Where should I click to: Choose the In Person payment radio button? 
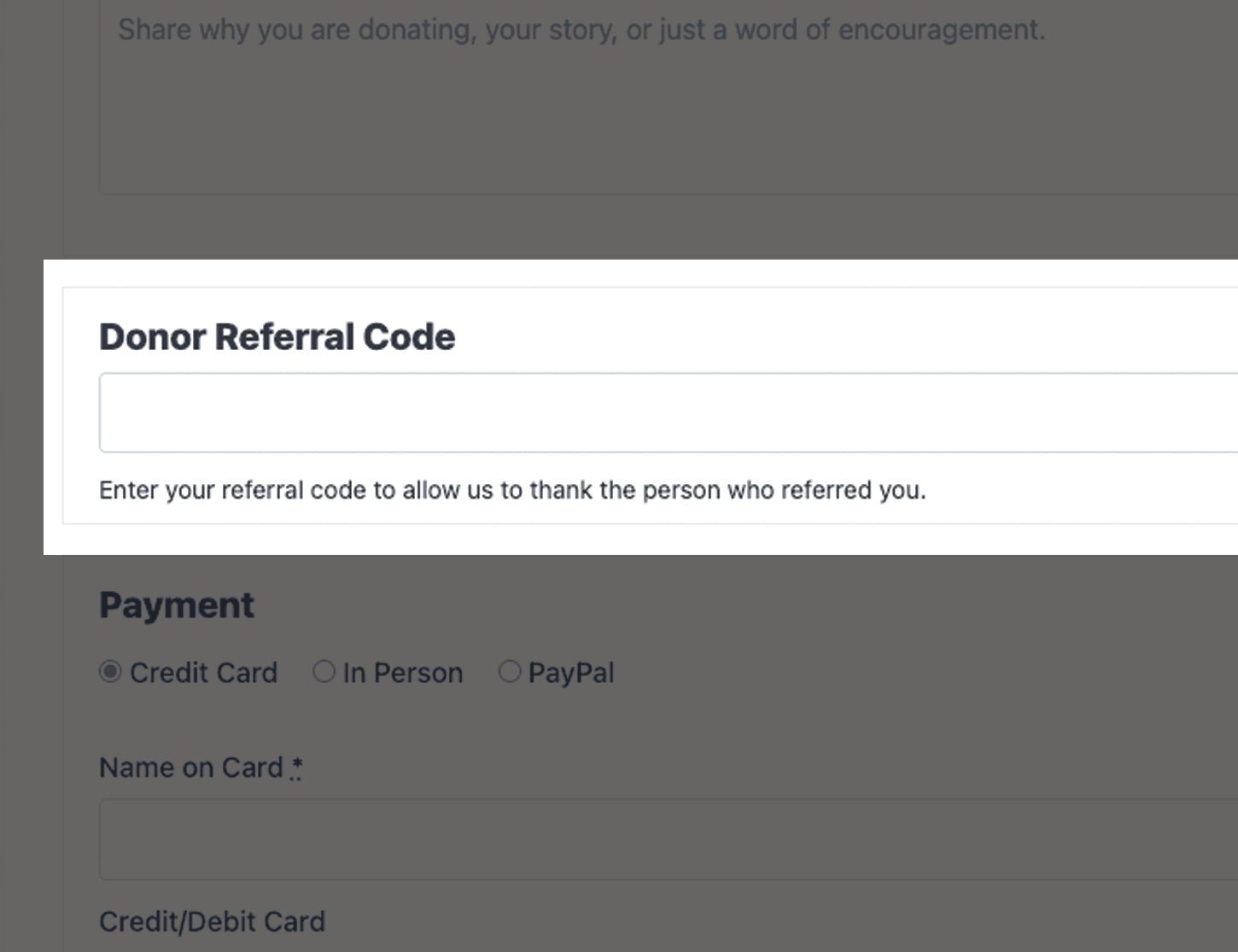(324, 672)
